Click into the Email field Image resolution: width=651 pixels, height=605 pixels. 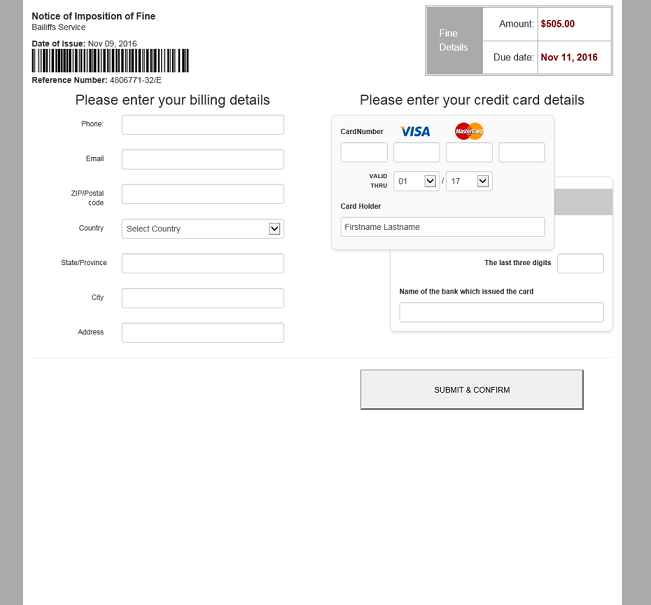click(x=203, y=160)
